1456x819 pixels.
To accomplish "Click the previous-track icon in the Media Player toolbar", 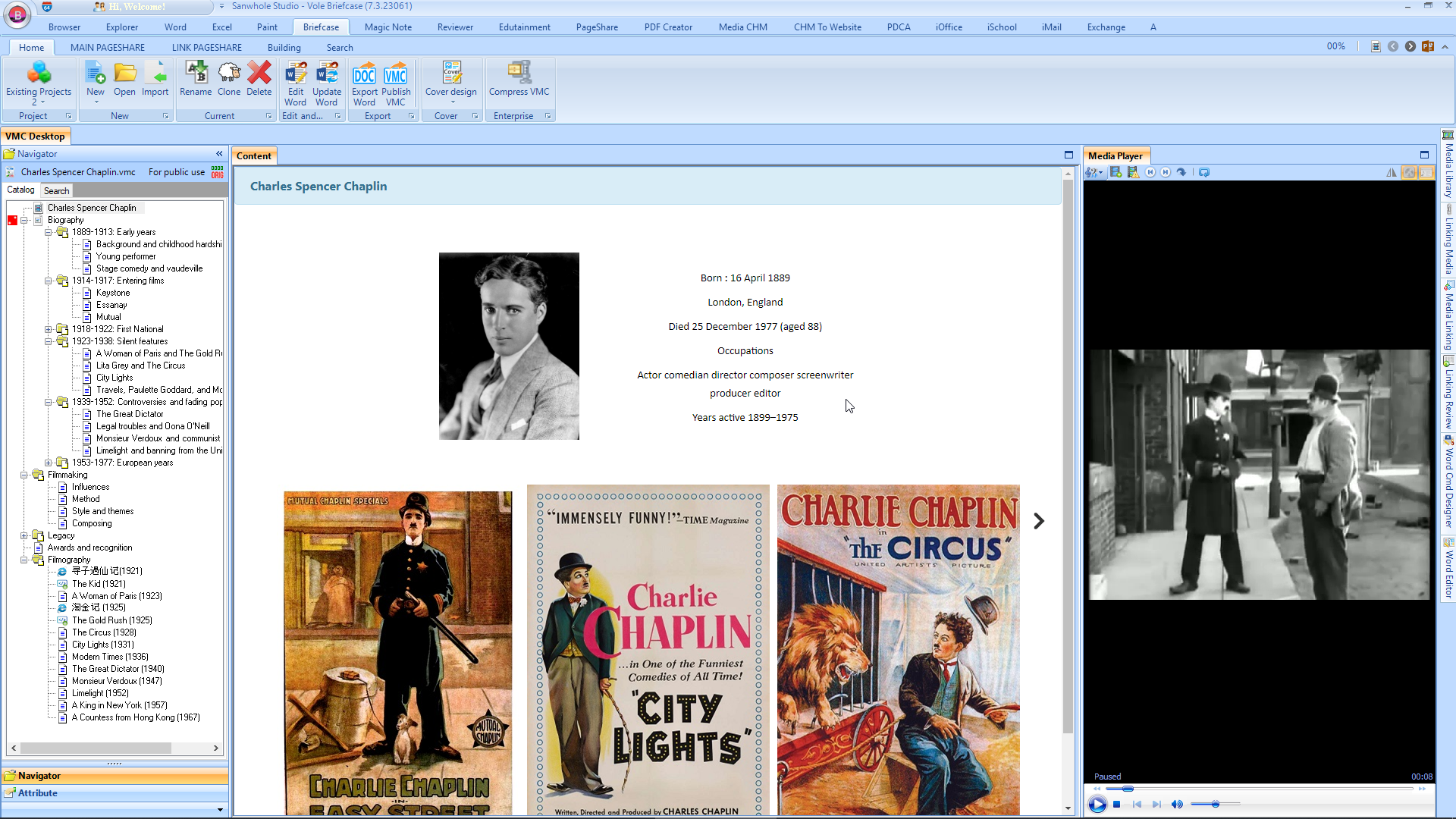I will [x=1150, y=173].
